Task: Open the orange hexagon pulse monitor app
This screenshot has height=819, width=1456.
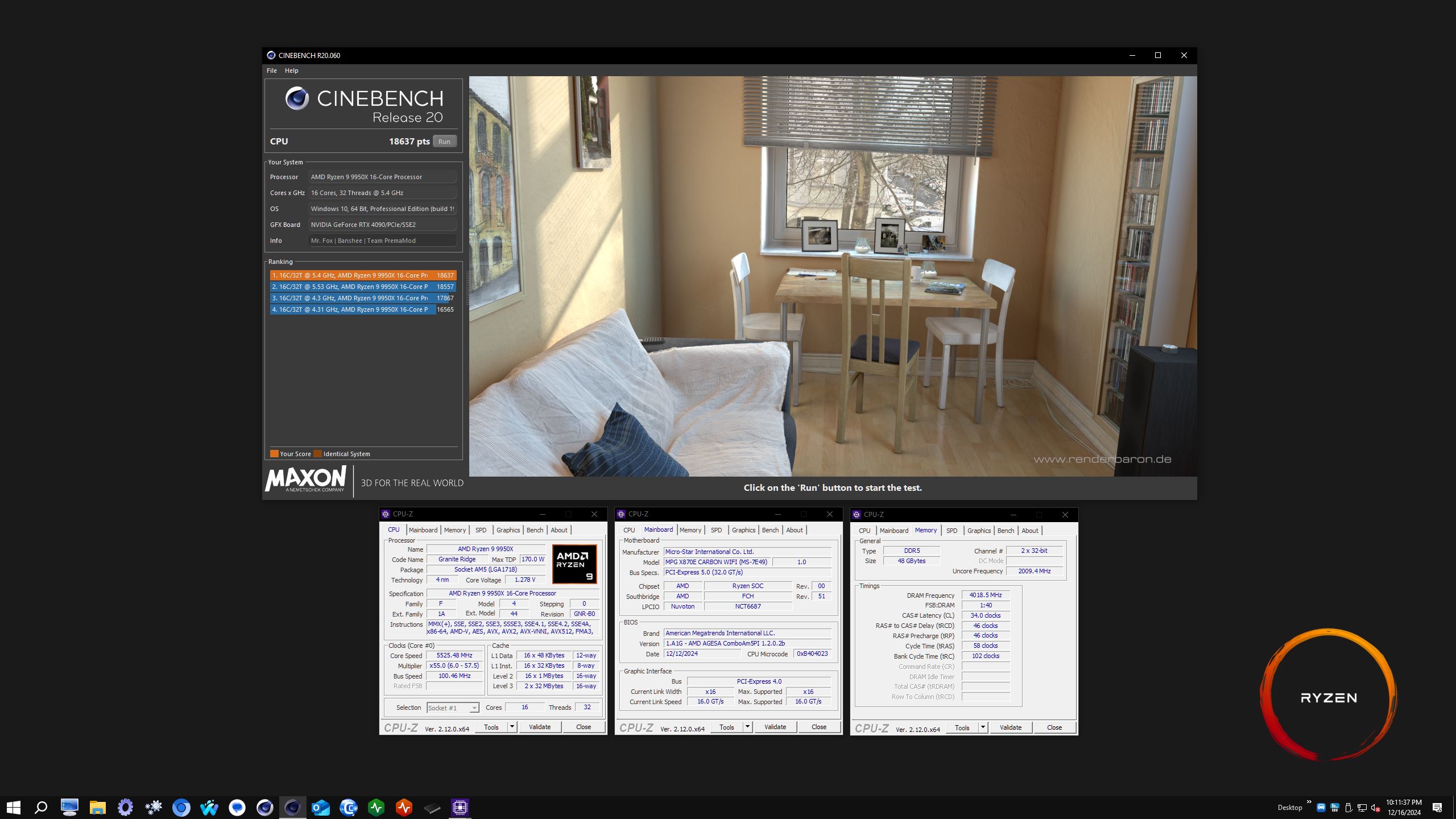Action: point(404,807)
